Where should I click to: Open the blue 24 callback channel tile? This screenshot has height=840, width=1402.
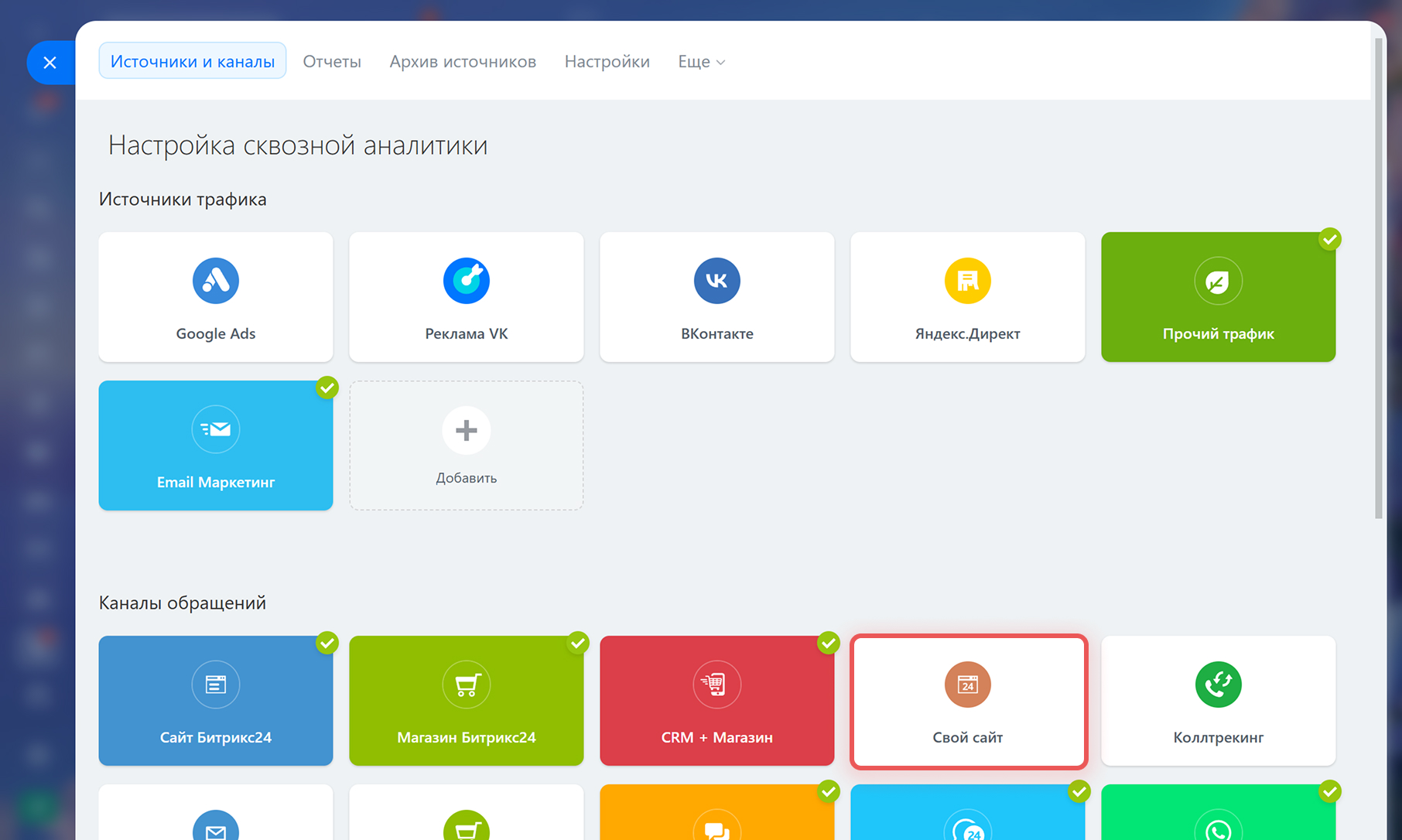pyautogui.click(x=968, y=812)
